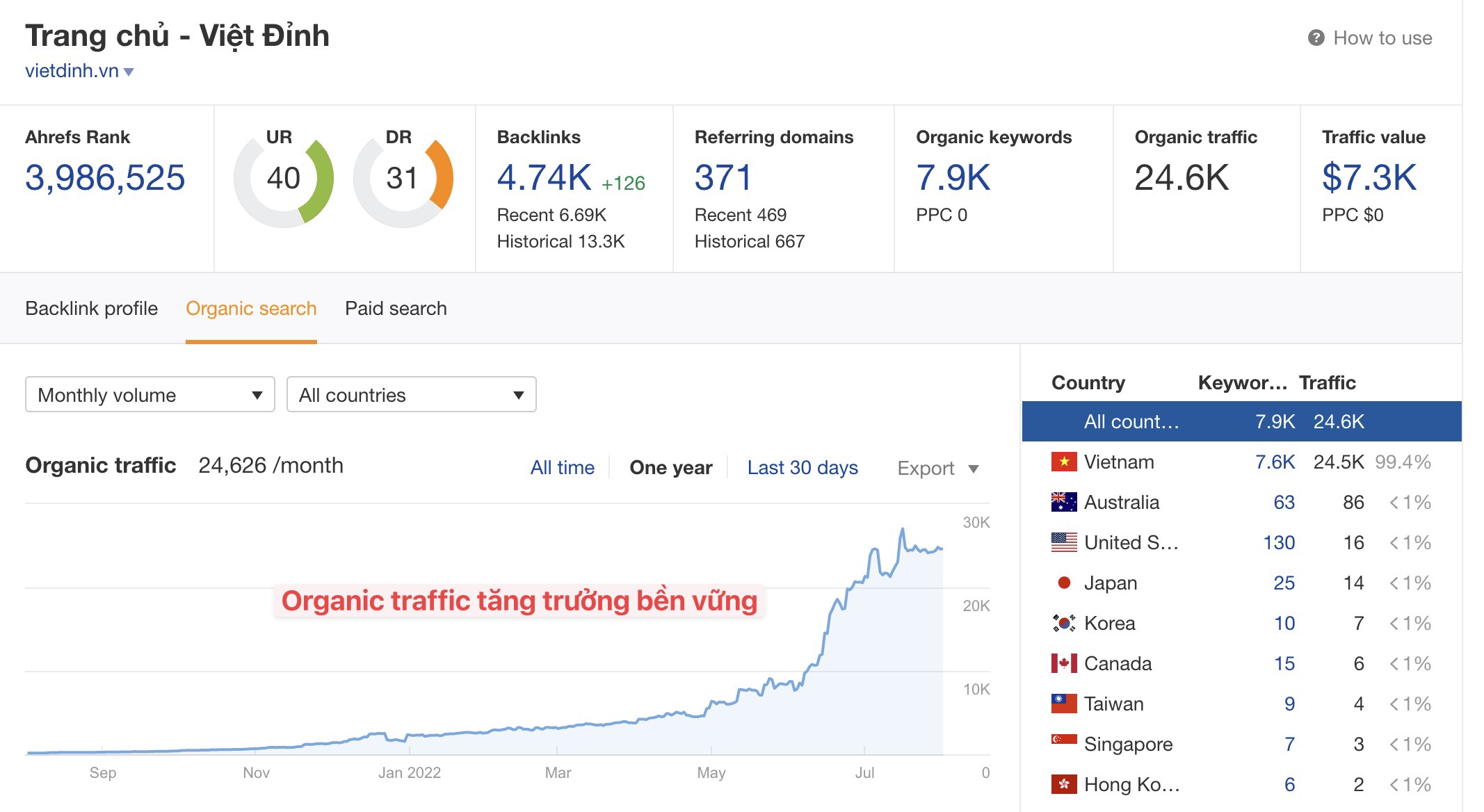This screenshot has height=812, width=1484.
Task: Open Japan's 25 keywords link
Action: click(x=1284, y=583)
